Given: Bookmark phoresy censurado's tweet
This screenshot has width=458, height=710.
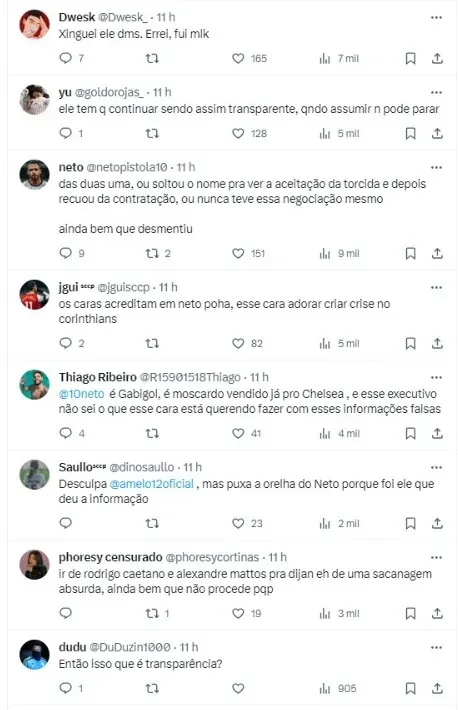Looking at the screenshot, I should point(410,614).
